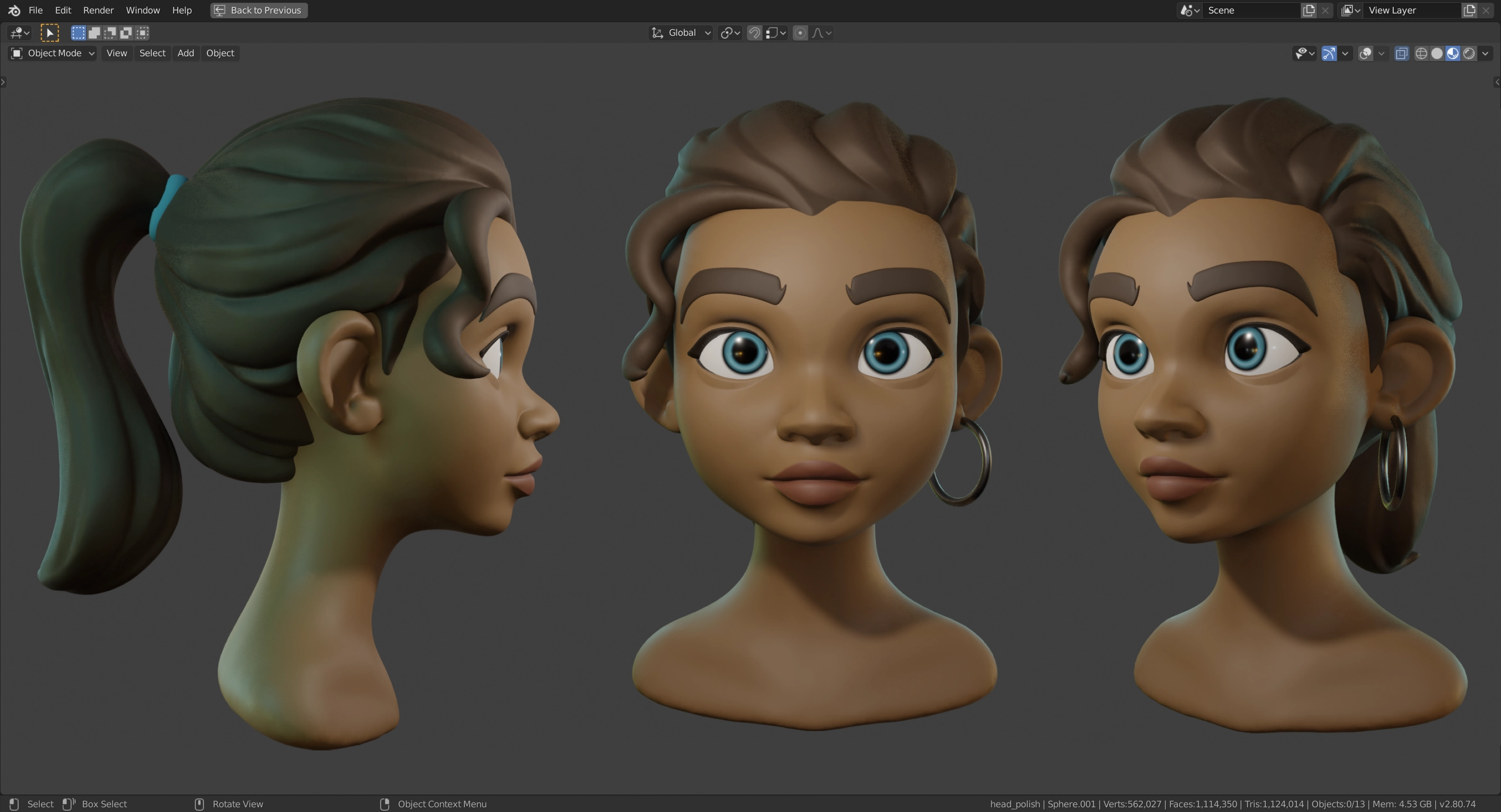Switch to Rendered viewport shading
The image size is (1501, 812).
coord(1469,53)
